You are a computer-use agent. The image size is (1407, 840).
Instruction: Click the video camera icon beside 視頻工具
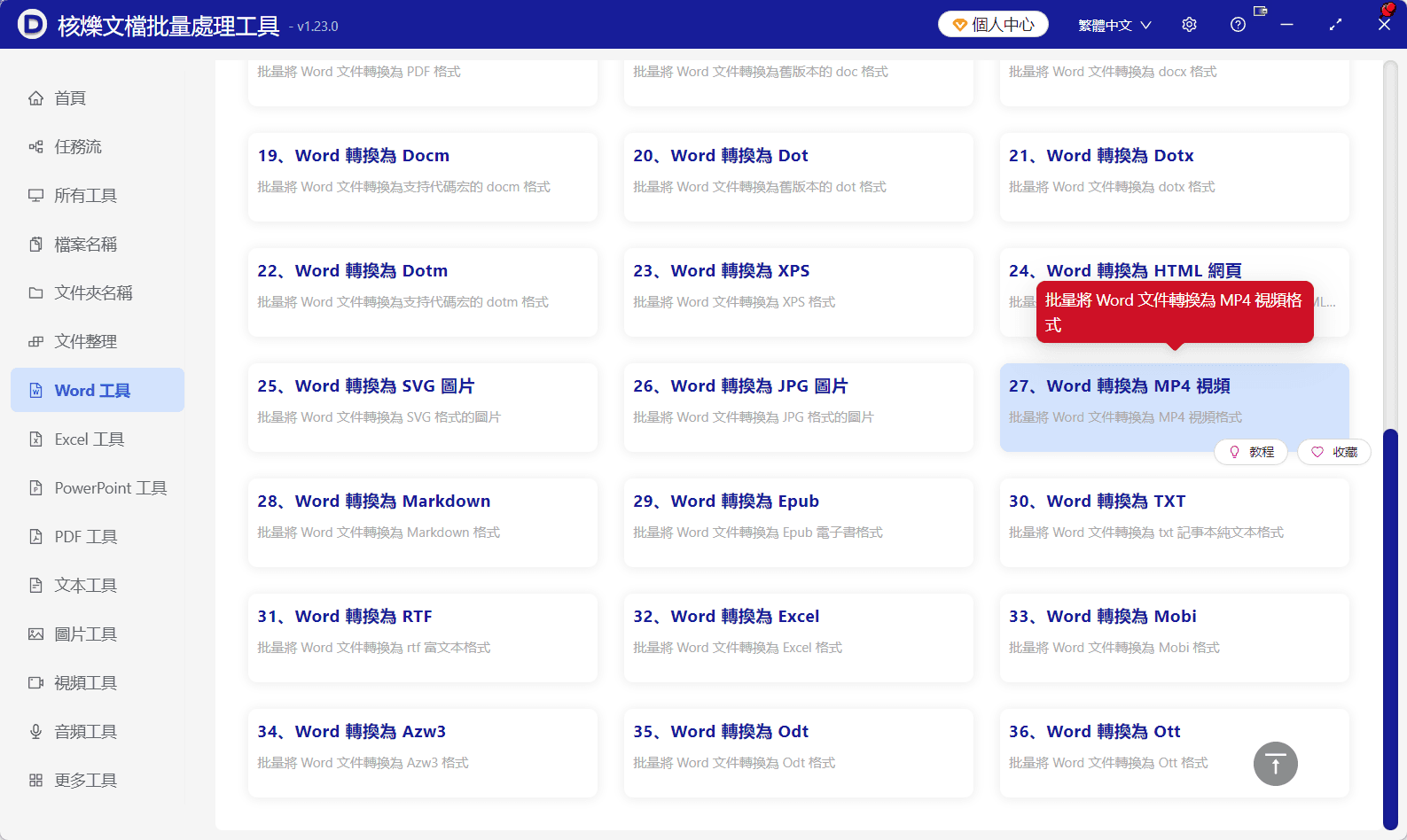click(x=35, y=683)
